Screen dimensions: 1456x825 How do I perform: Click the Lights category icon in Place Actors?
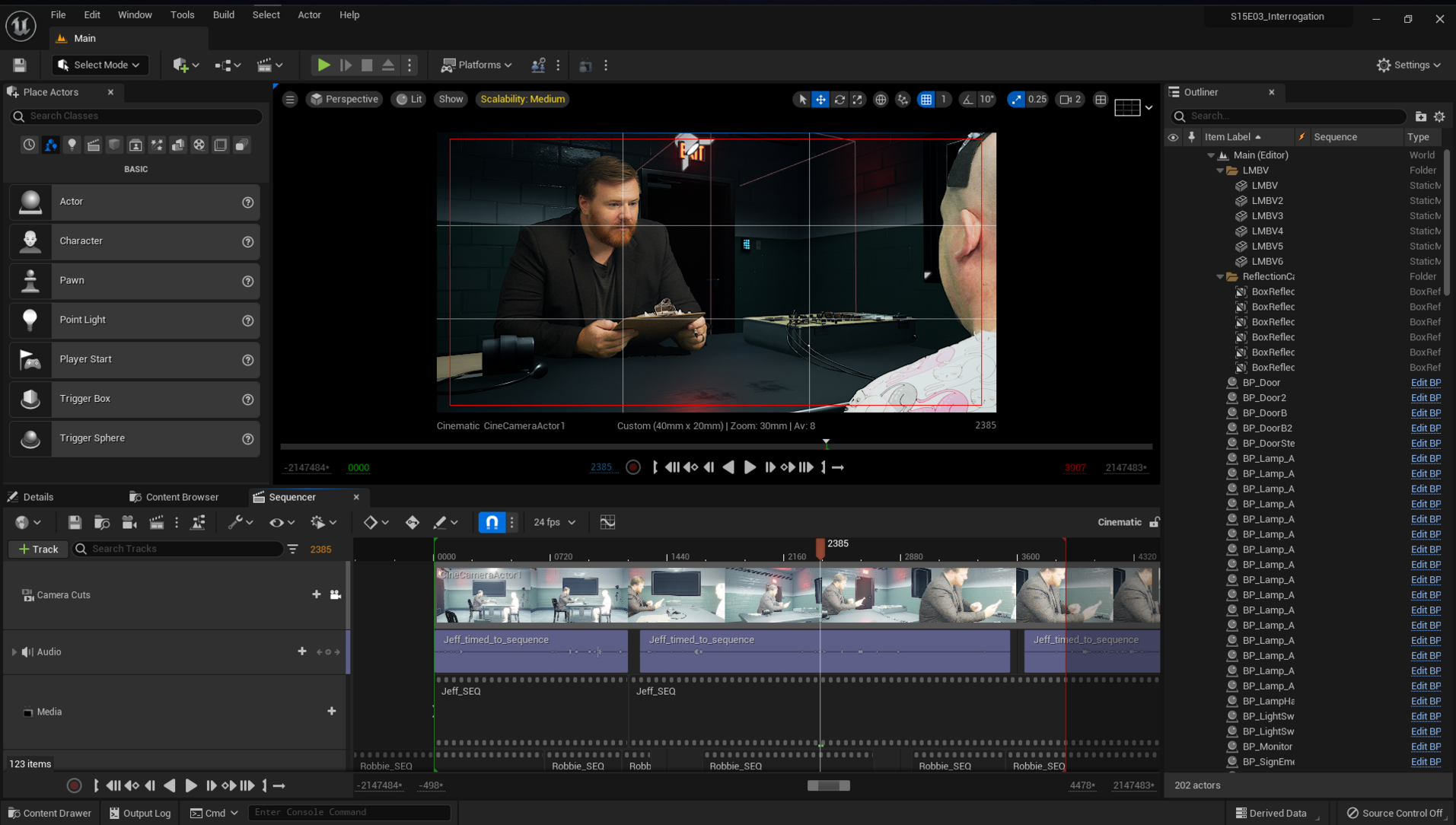pyautogui.click(x=72, y=145)
